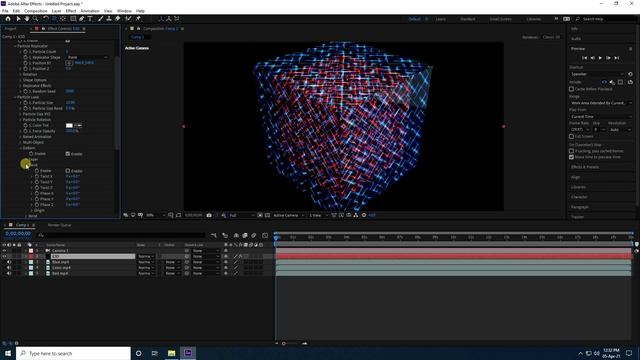This screenshot has width=640, height=360.
Task: Click the current timecode 0;00;00;00
Action: click(18, 234)
